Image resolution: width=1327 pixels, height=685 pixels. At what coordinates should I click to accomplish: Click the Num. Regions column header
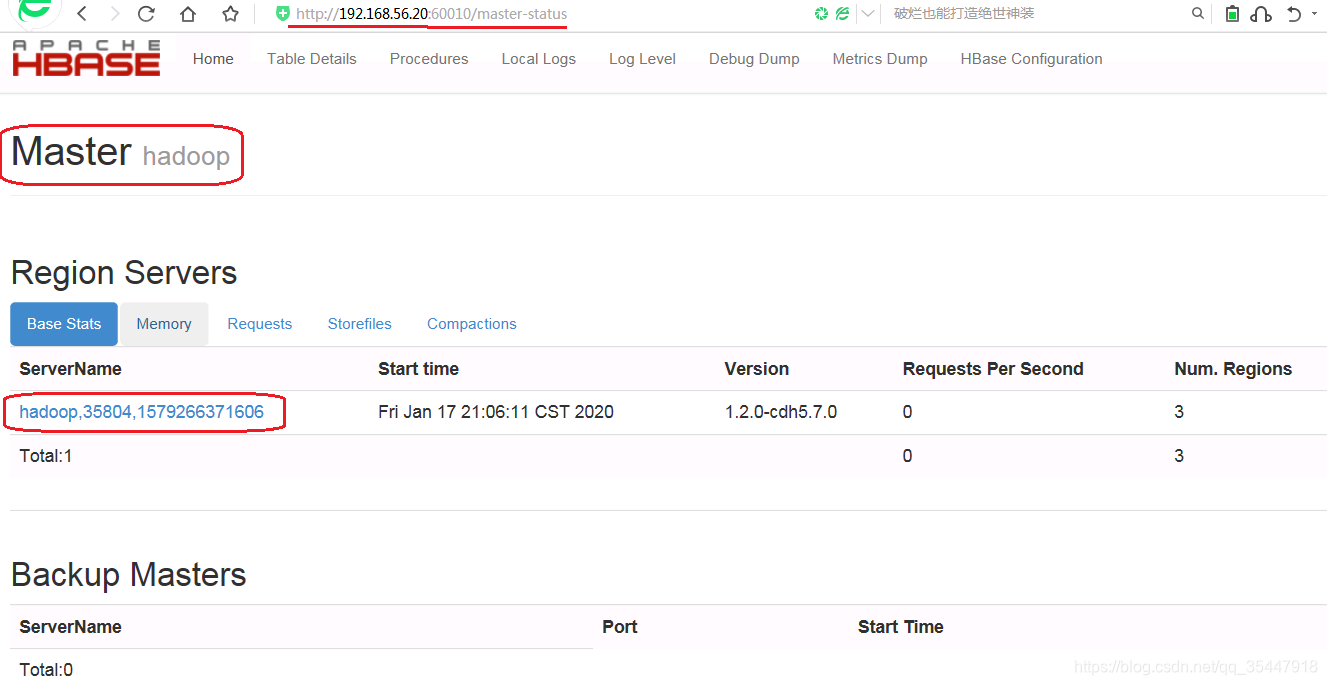[1233, 369]
